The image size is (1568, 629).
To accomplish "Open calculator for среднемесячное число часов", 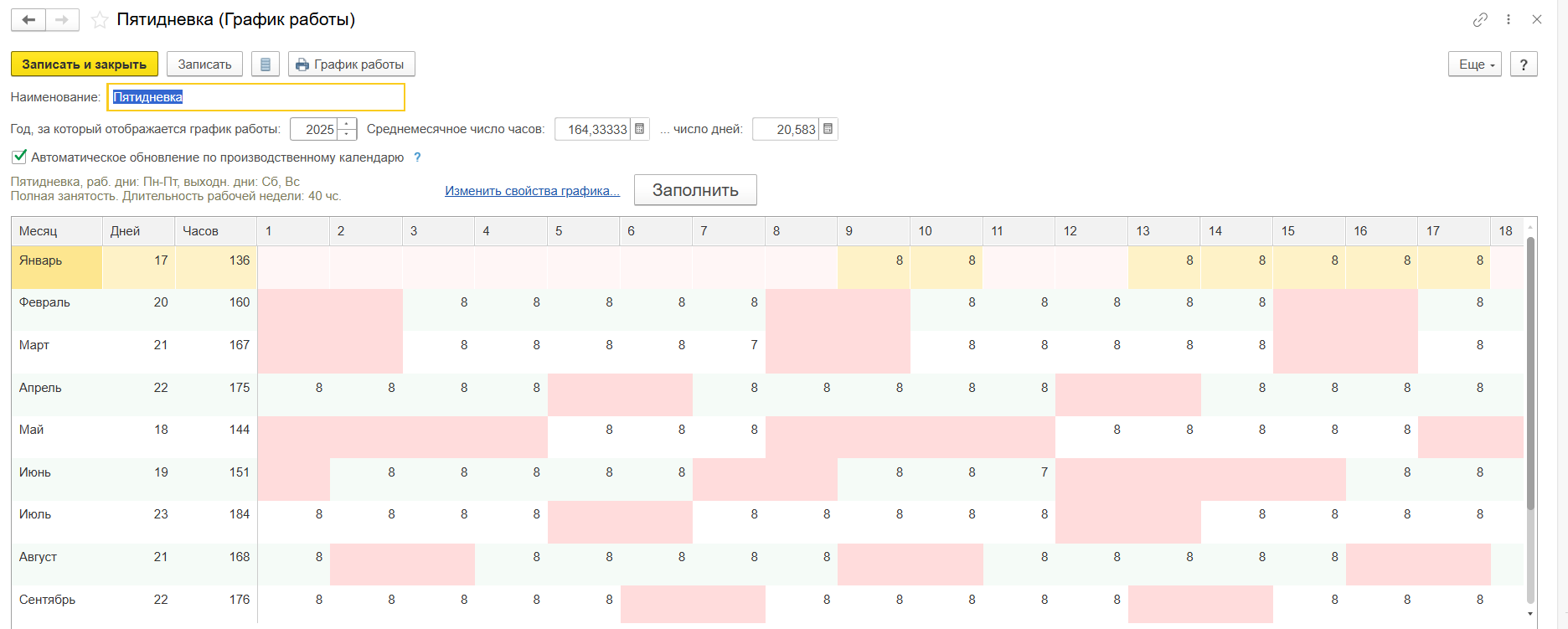I will [640, 129].
